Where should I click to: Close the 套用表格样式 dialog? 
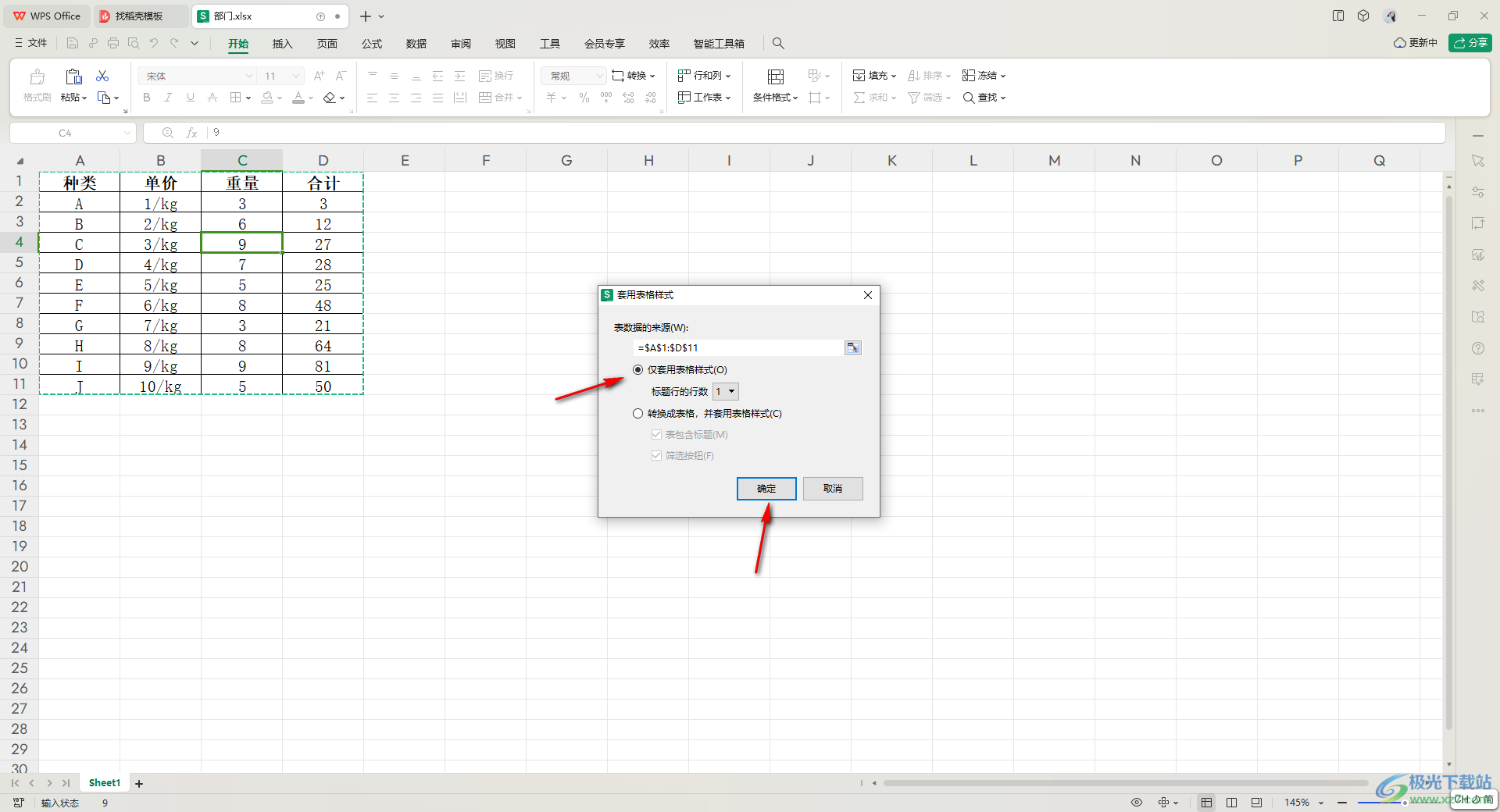tap(868, 295)
